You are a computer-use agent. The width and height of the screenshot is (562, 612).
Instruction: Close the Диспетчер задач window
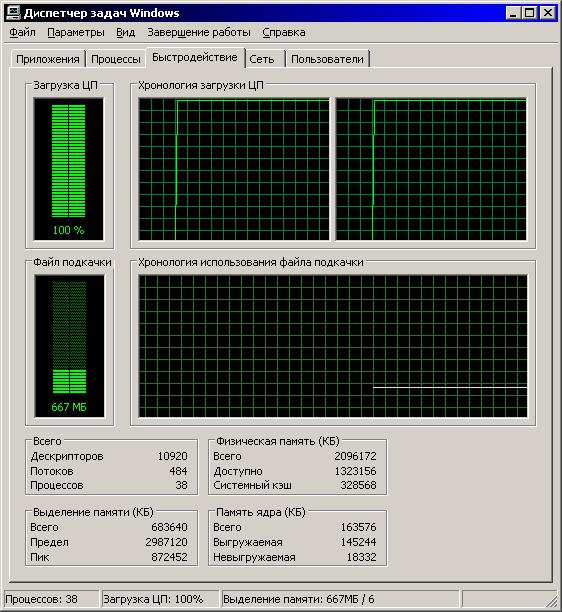[548, 13]
